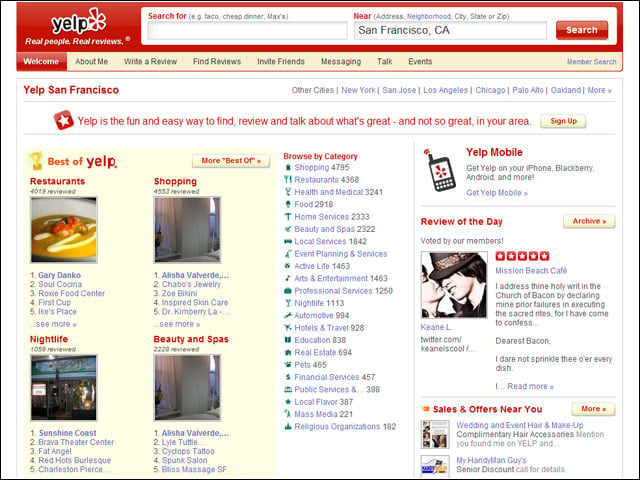Open the Neighborhood link beside Near label
This screenshot has width=640, height=480.
click(429, 16)
